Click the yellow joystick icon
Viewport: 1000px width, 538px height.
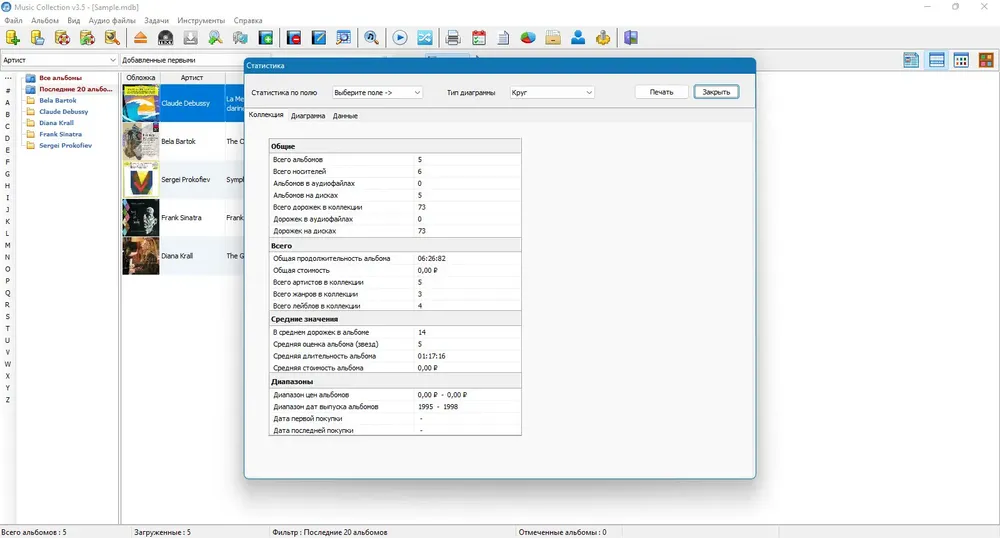point(603,38)
